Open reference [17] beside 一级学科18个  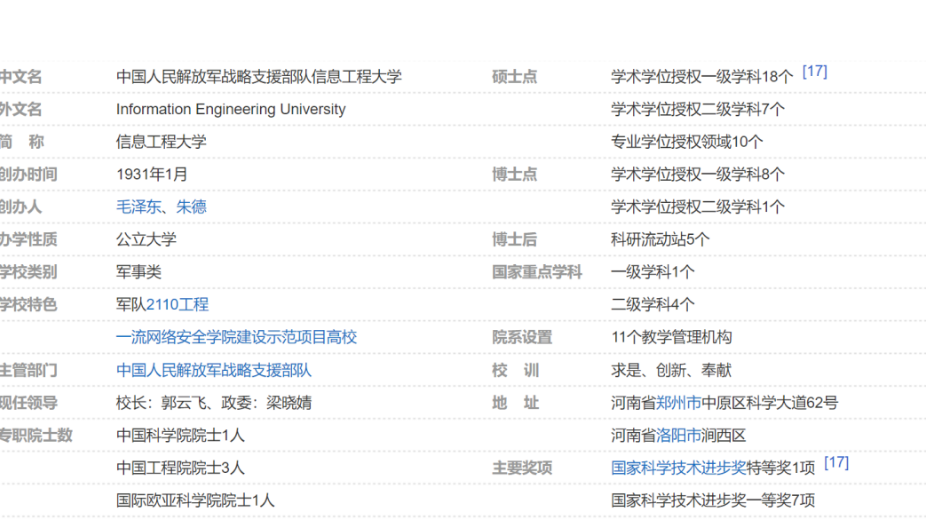pyautogui.click(x=814, y=71)
